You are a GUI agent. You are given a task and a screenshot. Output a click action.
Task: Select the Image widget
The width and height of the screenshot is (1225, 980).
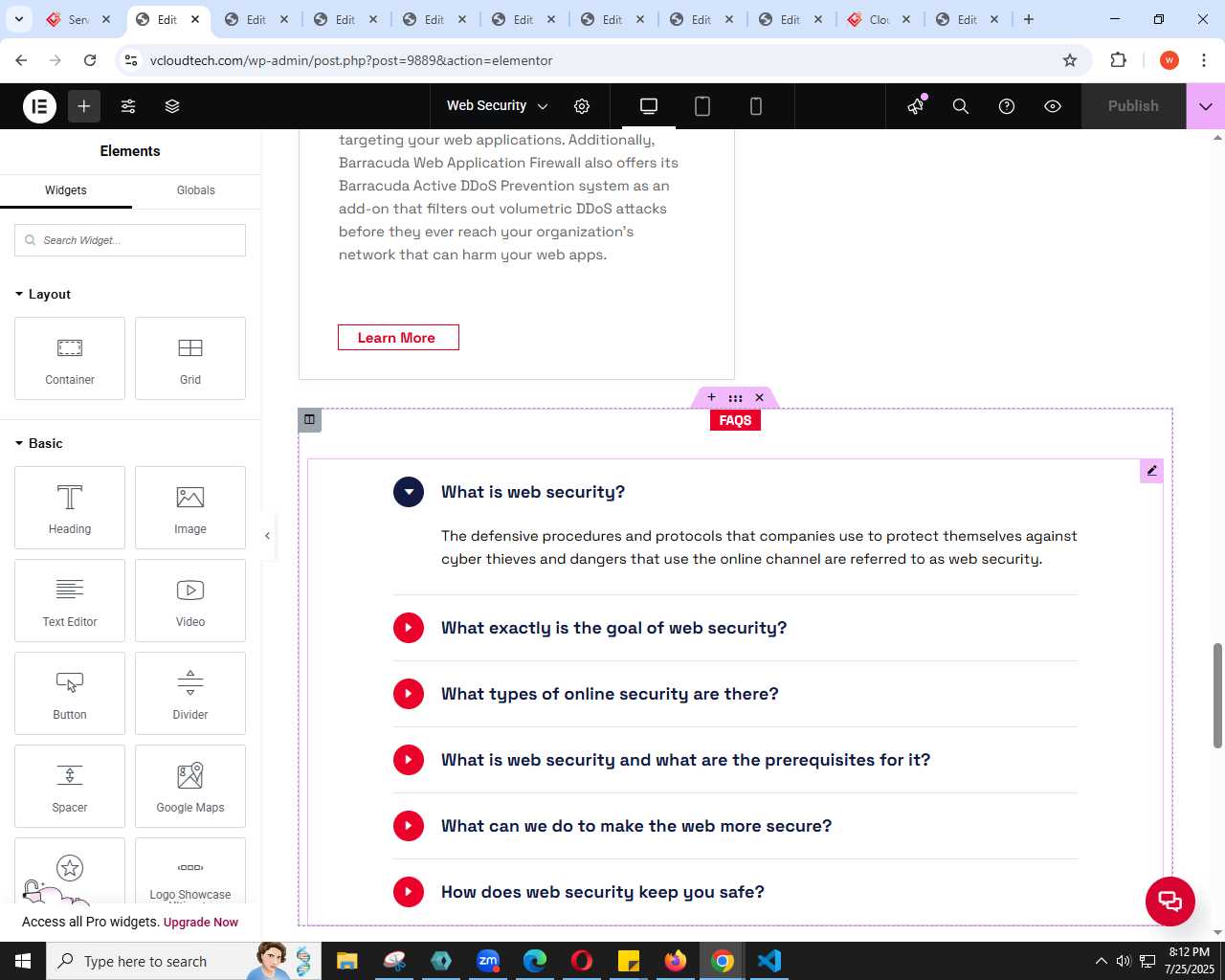tap(190, 507)
